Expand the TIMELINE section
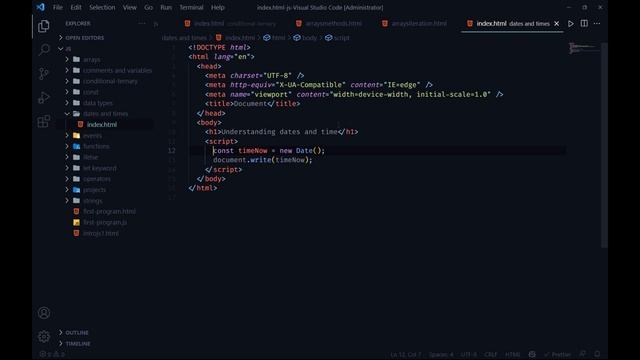The width and height of the screenshot is (640, 360). tap(61, 344)
